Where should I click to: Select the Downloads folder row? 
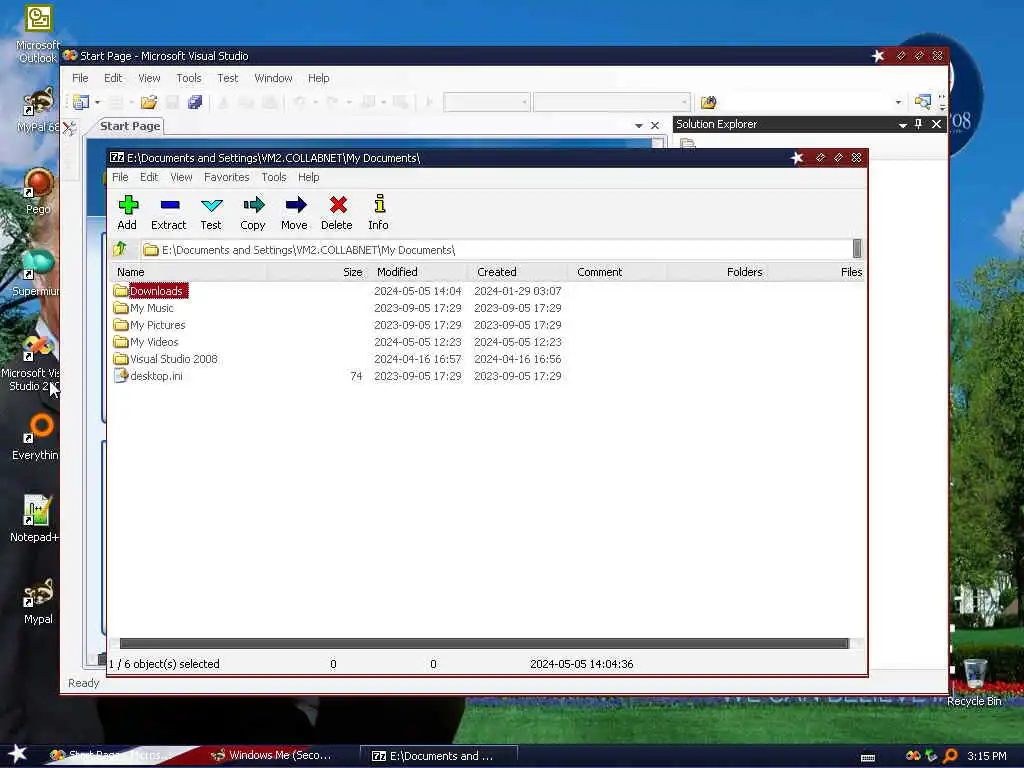click(487, 291)
